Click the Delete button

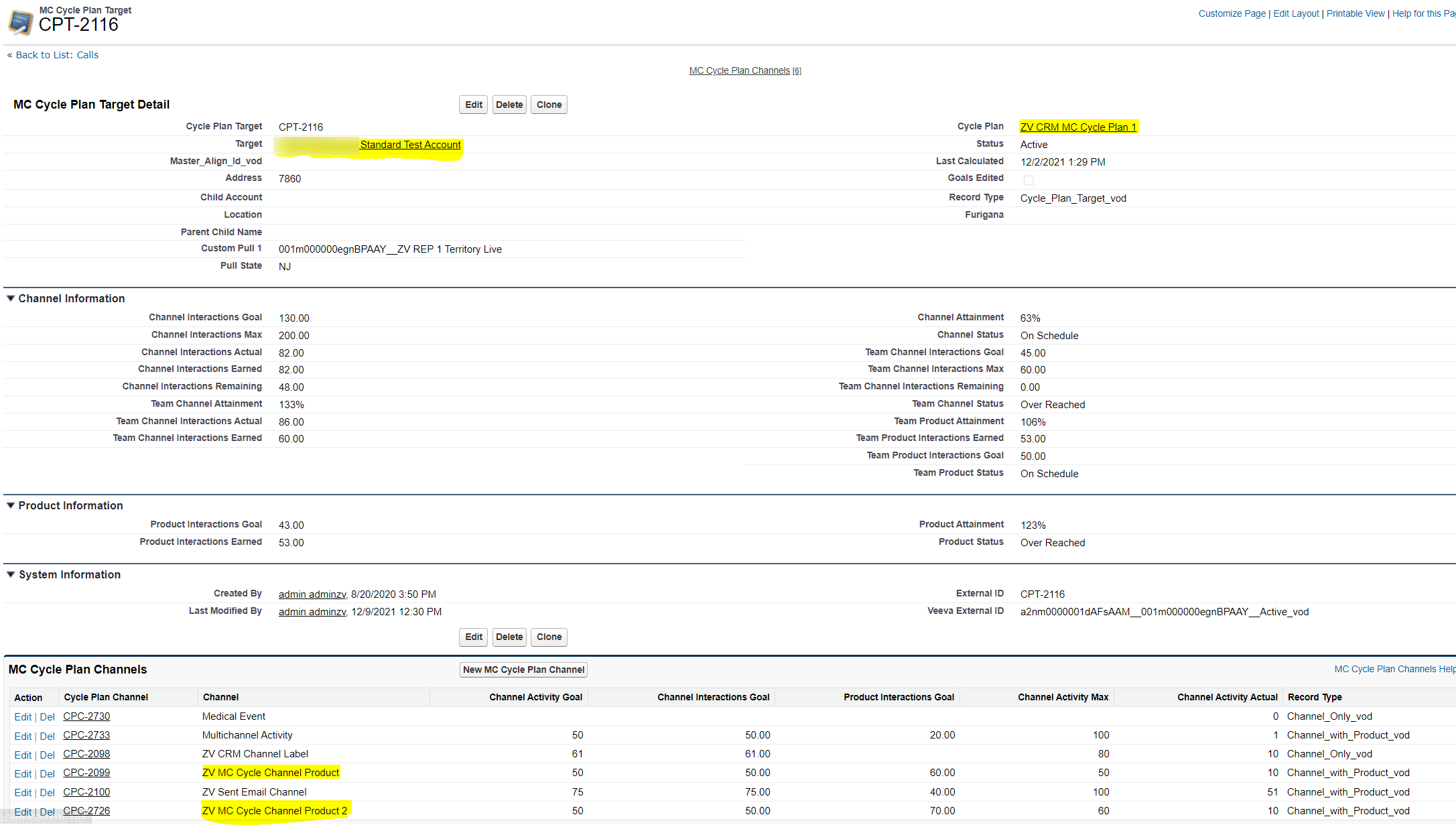509,105
